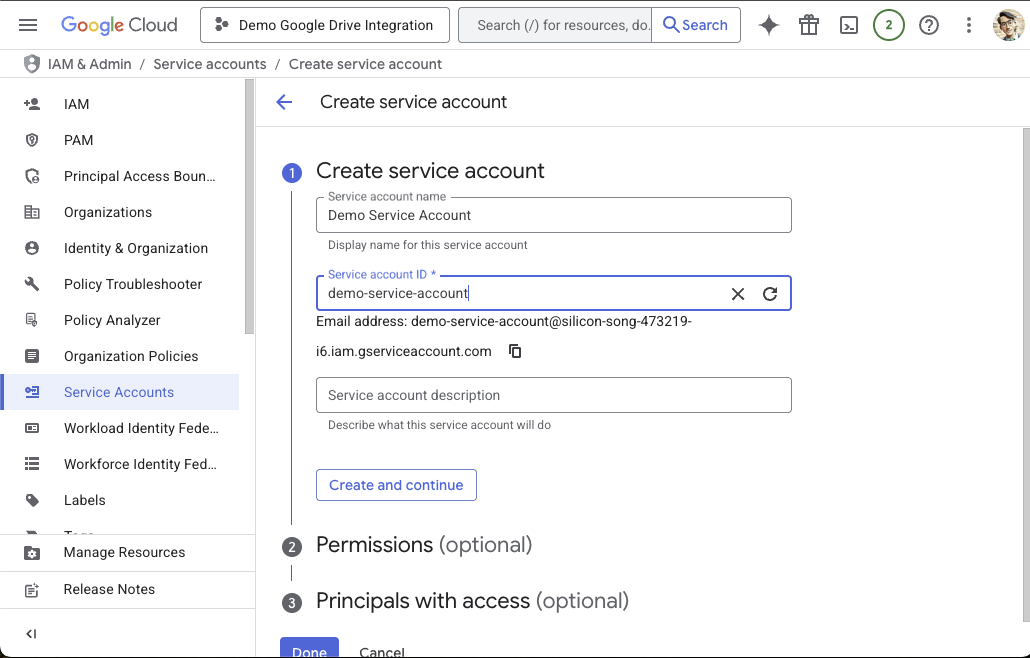The height and width of the screenshot is (658, 1030).
Task: Open the three-dot settings menu
Action: coord(968,25)
